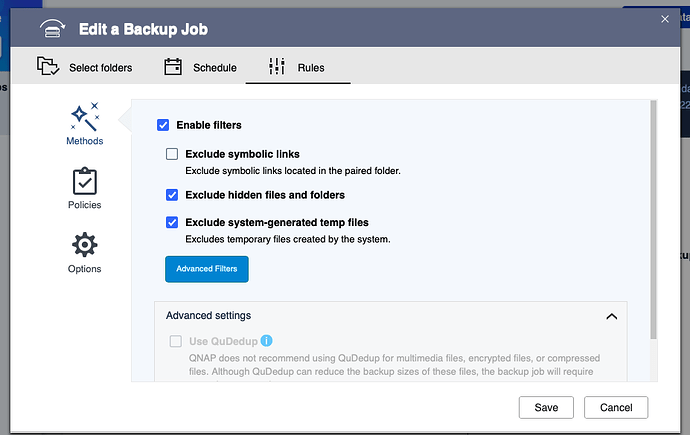Click the Rules sliders icon

pyautogui.click(x=277, y=67)
